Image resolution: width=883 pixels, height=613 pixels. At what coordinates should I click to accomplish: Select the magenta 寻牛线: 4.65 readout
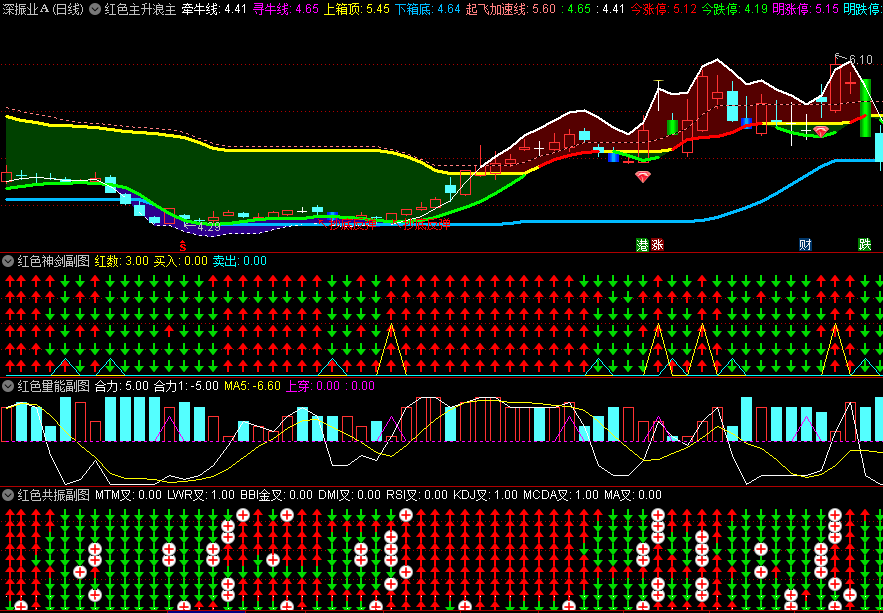pos(286,9)
